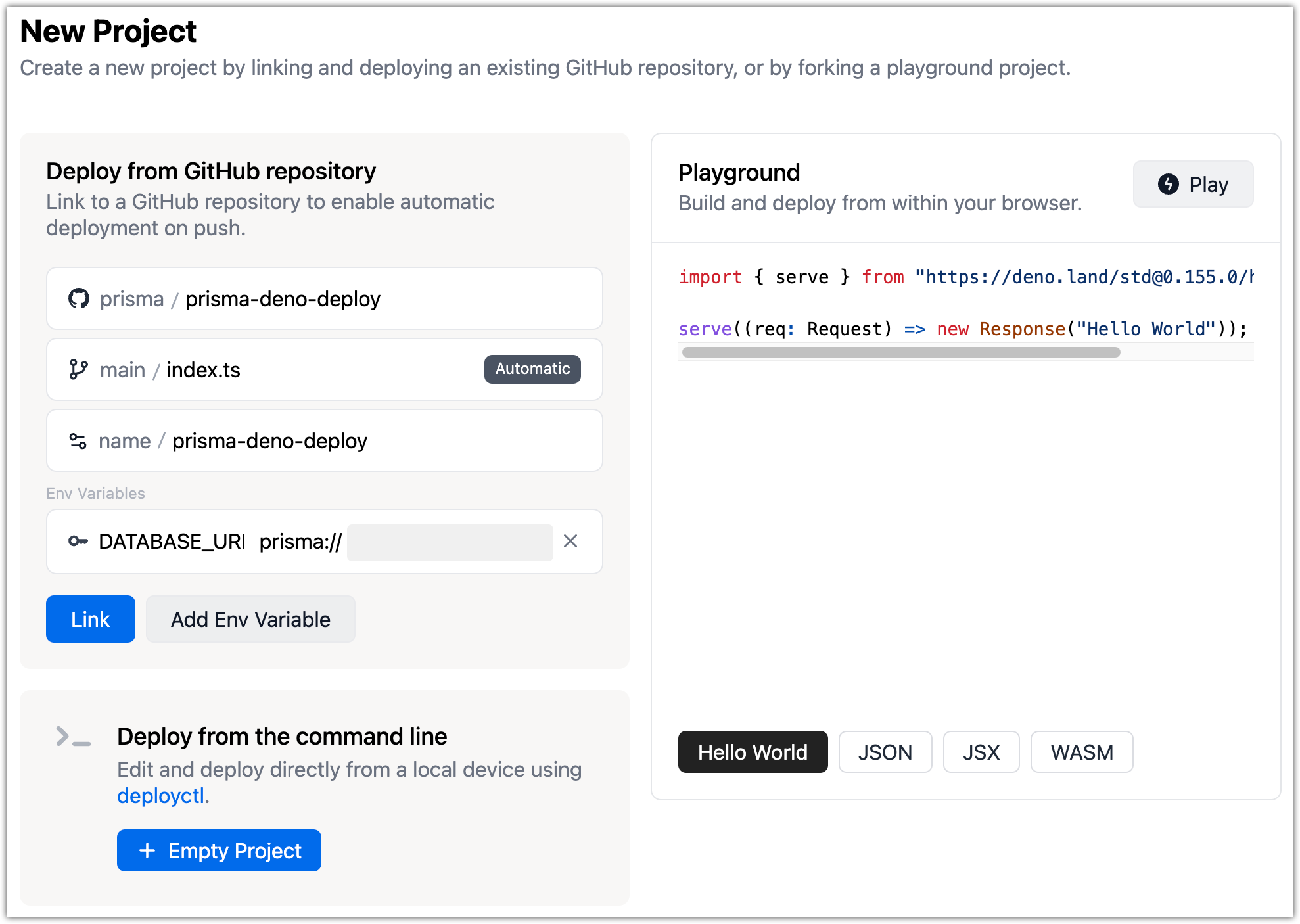Click the DATABASE_URL value input field
Screen dimensions: 1300x924
[450, 542]
